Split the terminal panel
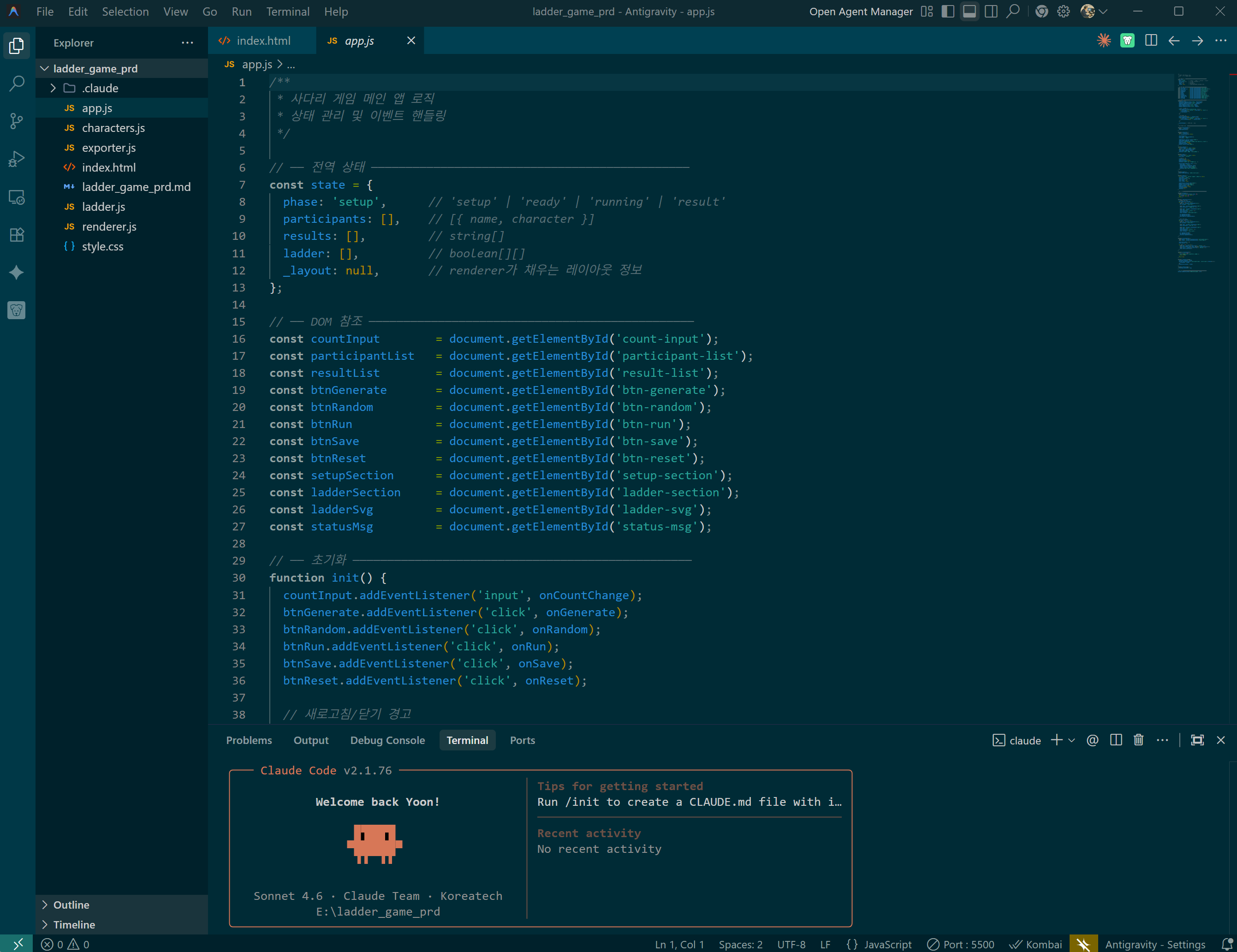Screen dimensions: 1237x952 point(1116,740)
